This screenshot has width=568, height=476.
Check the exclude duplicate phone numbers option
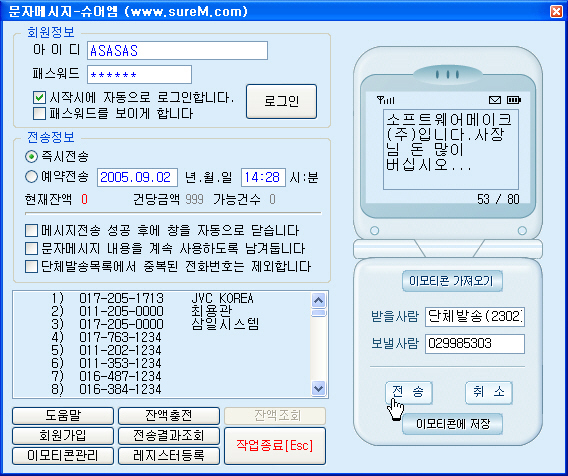[32, 267]
